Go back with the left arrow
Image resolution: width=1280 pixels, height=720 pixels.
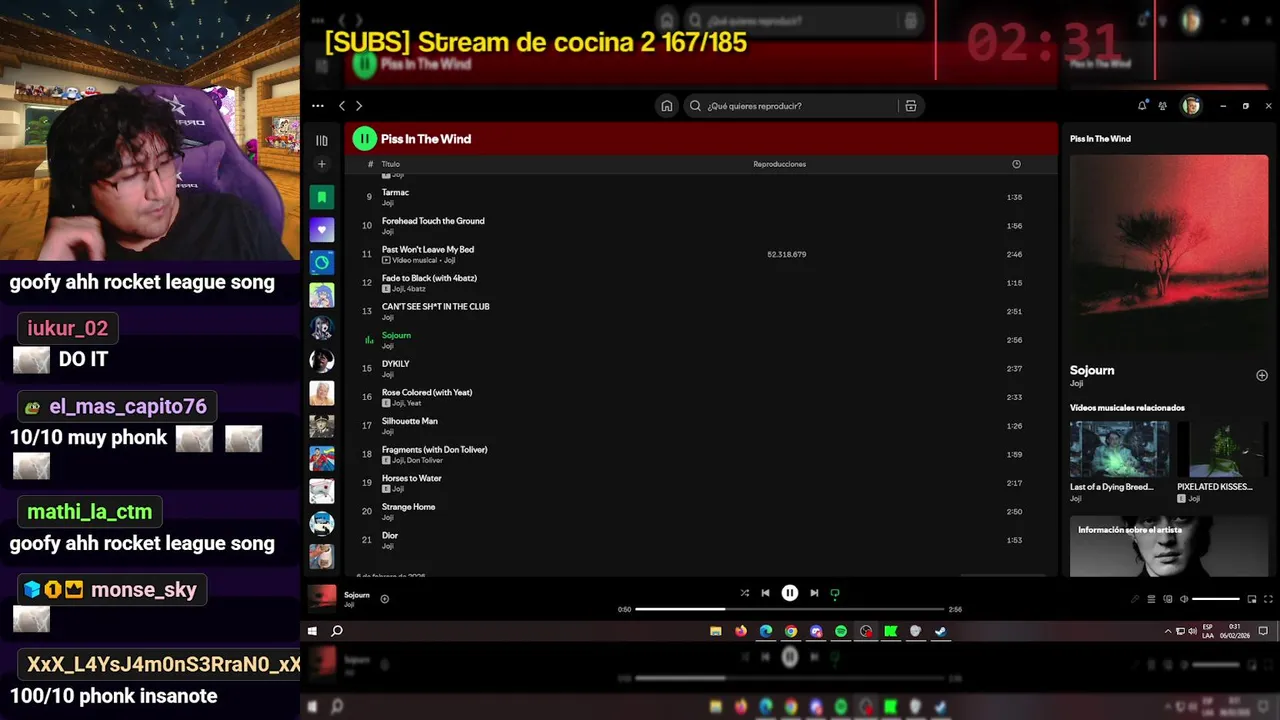coord(342,106)
